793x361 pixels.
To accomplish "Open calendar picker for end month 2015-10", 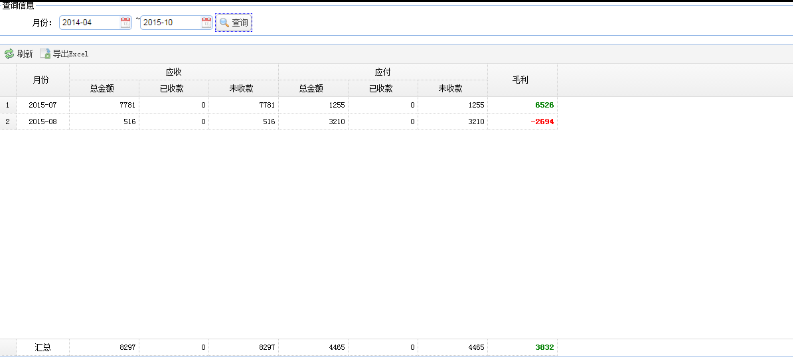I will click(206, 22).
